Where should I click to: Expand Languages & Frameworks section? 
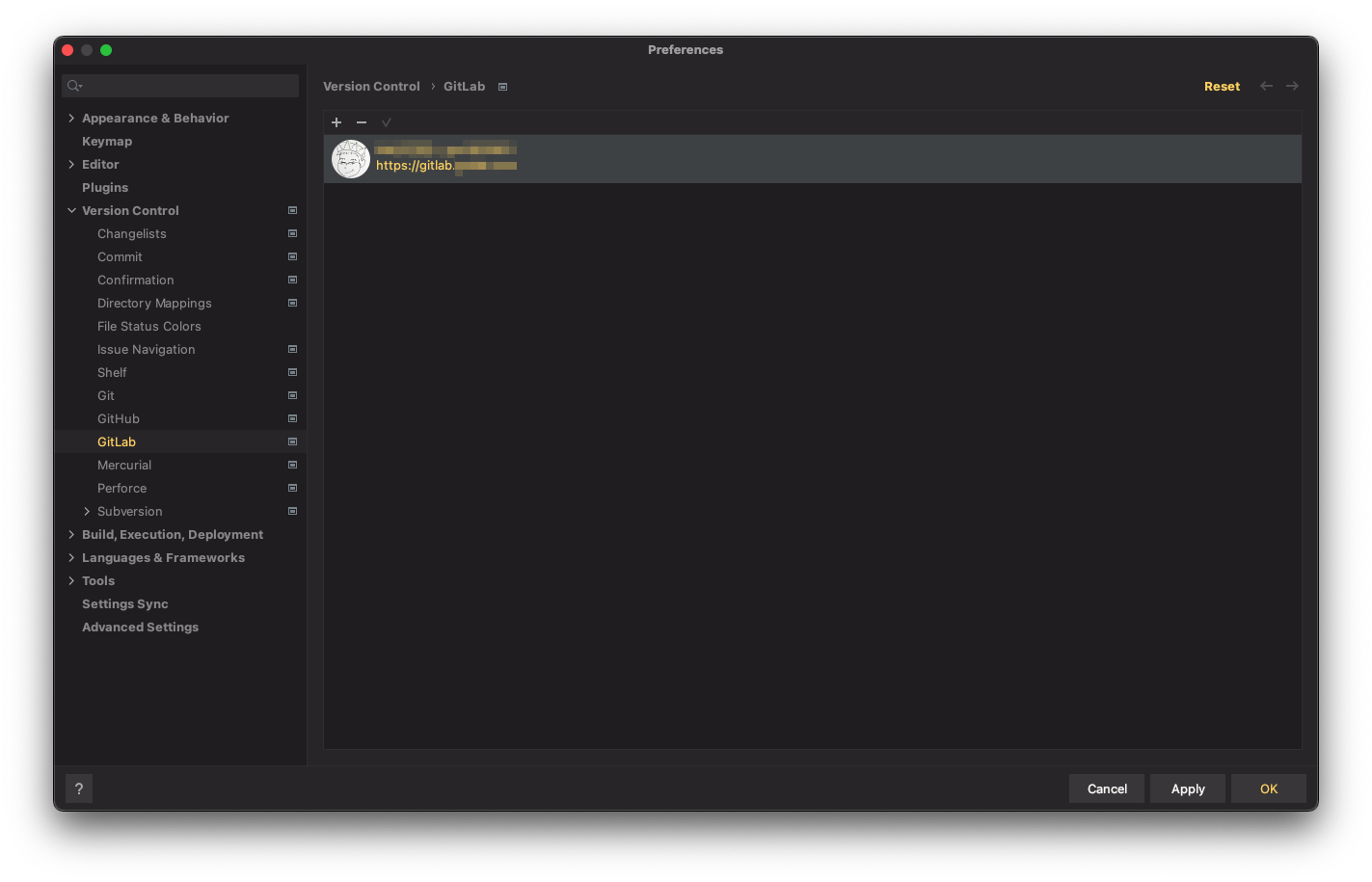coord(71,557)
